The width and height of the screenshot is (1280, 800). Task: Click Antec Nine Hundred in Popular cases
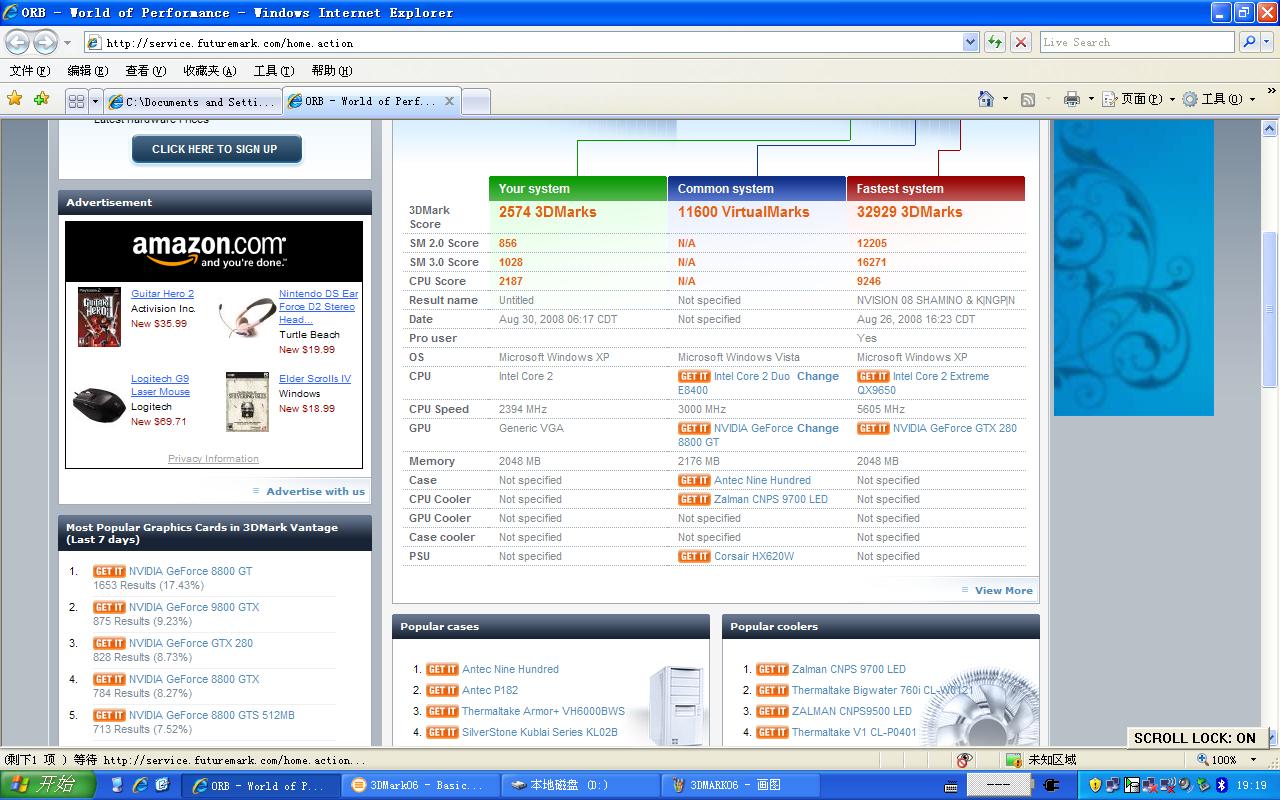point(510,669)
